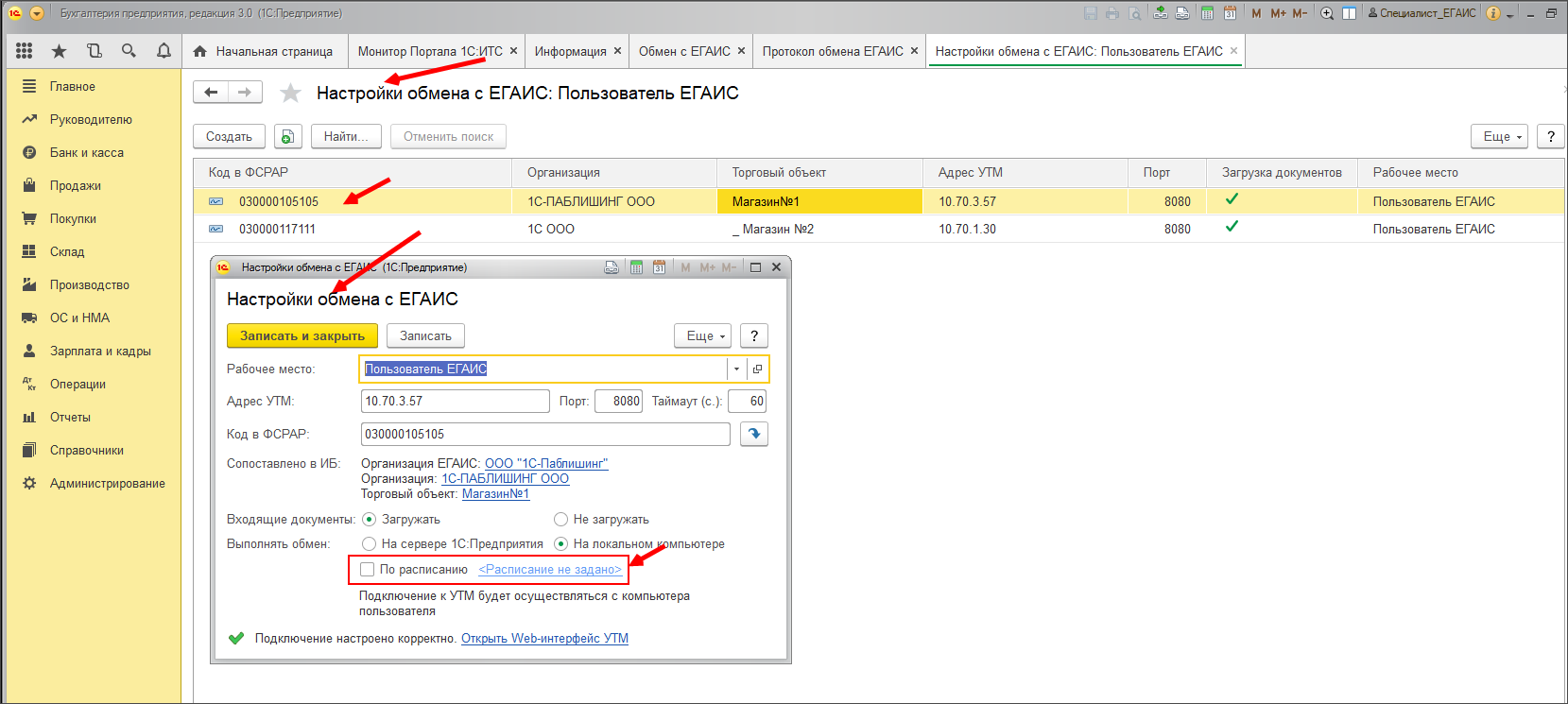Click into the Таймаут input field
The width and height of the screenshot is (1568, 704).
point(747,401)
